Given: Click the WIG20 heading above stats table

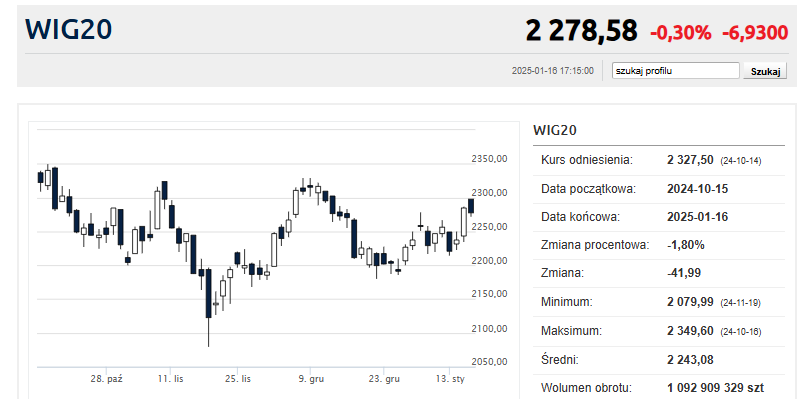Looking at the screenshot, I should pyautogui.click(x=555, y=130).
